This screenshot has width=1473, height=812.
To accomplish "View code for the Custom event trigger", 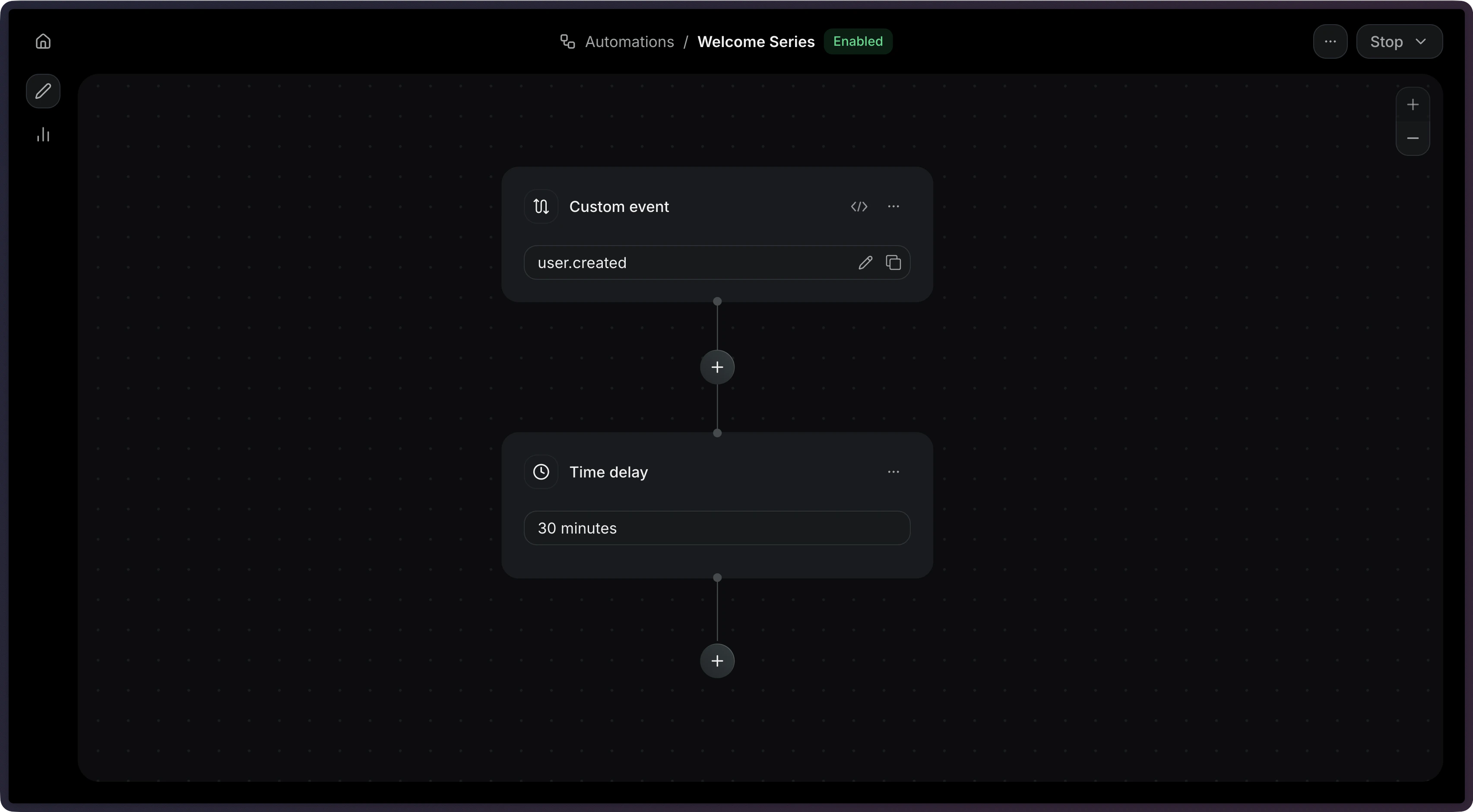I will coord(859,207).
